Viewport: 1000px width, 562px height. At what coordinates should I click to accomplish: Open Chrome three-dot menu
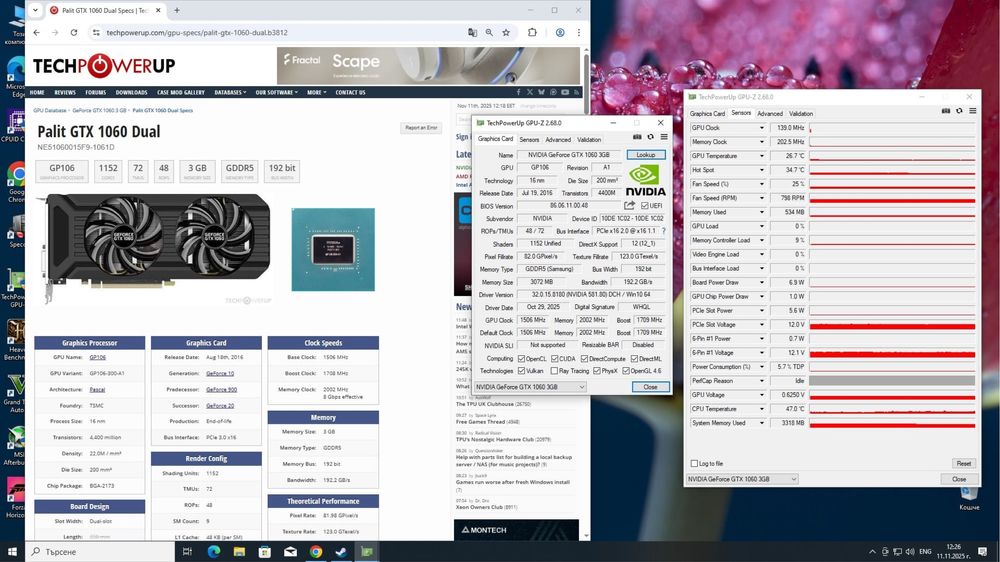[x=578, y=33]
